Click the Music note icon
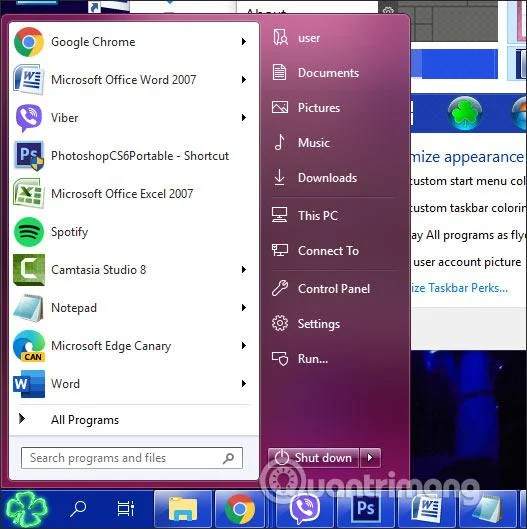 tap(279, 142)
